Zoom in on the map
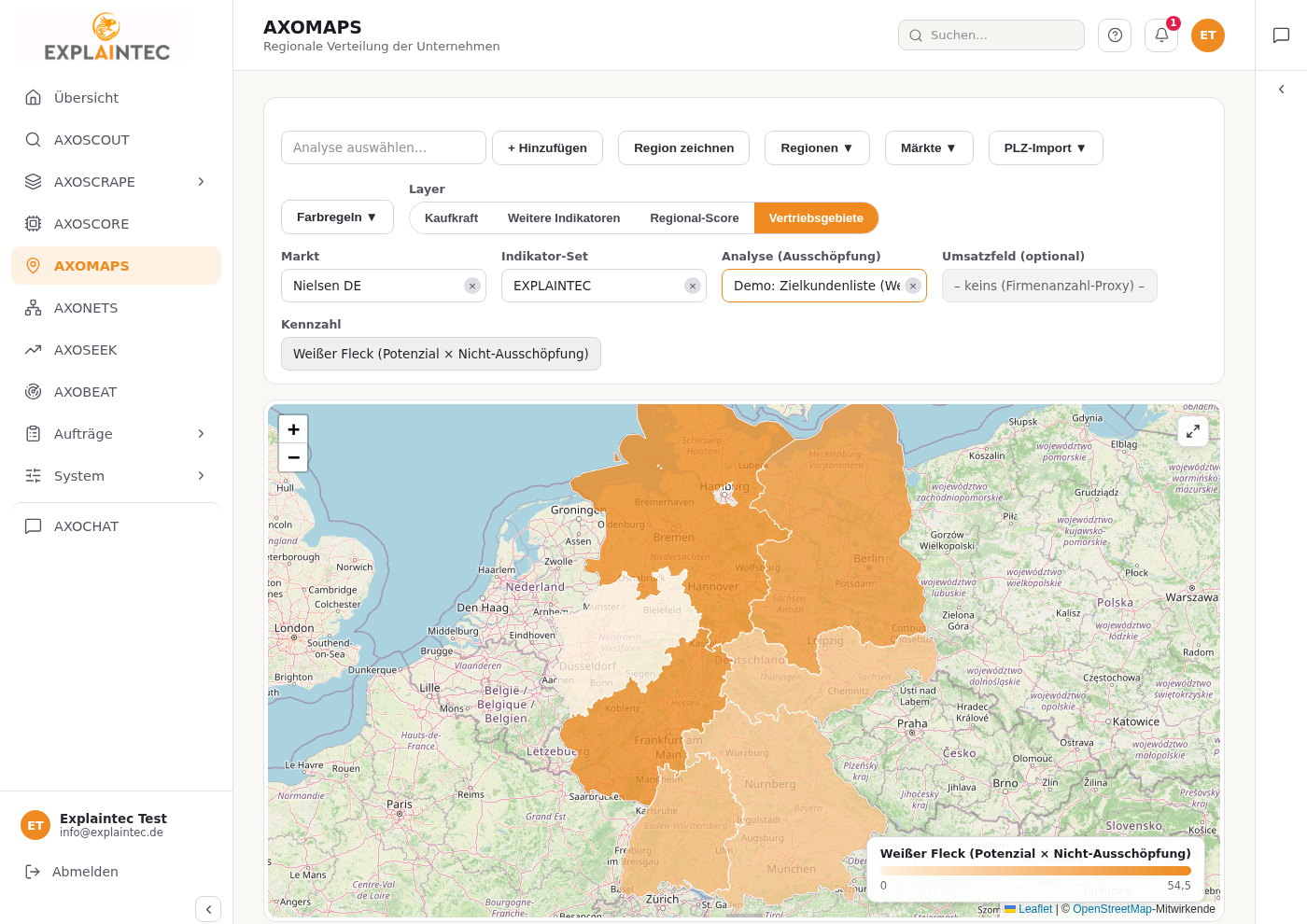The image size is (1307, 924). [293, 429]
